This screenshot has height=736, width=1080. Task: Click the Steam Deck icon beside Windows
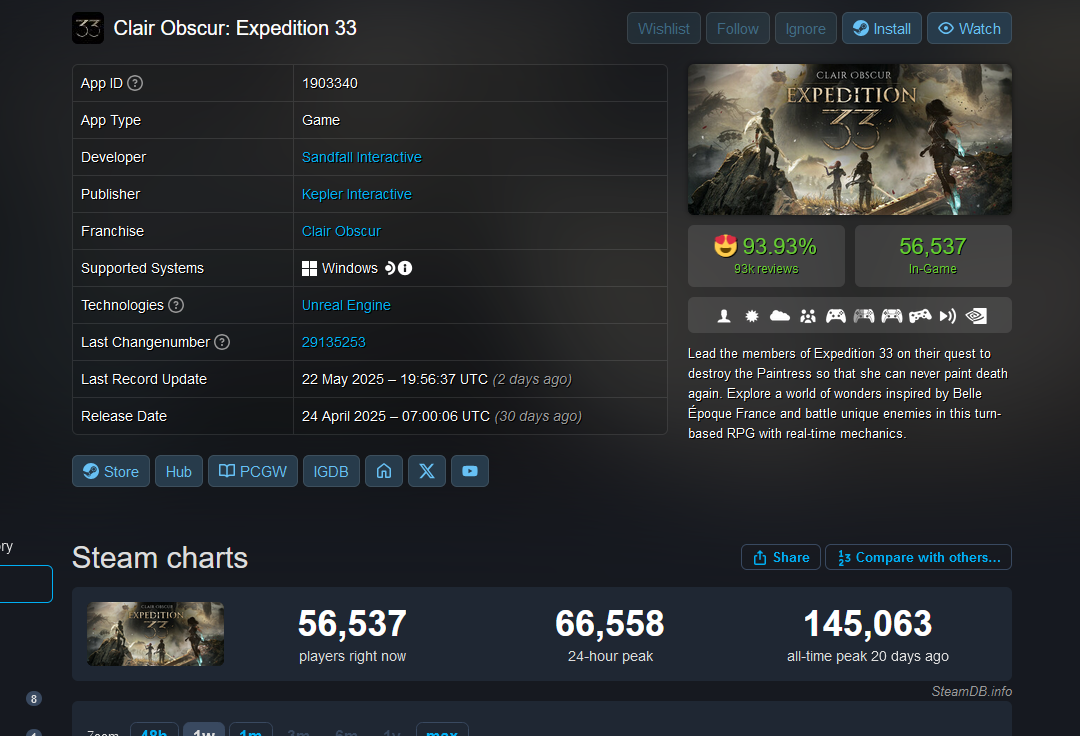point(390,268)
